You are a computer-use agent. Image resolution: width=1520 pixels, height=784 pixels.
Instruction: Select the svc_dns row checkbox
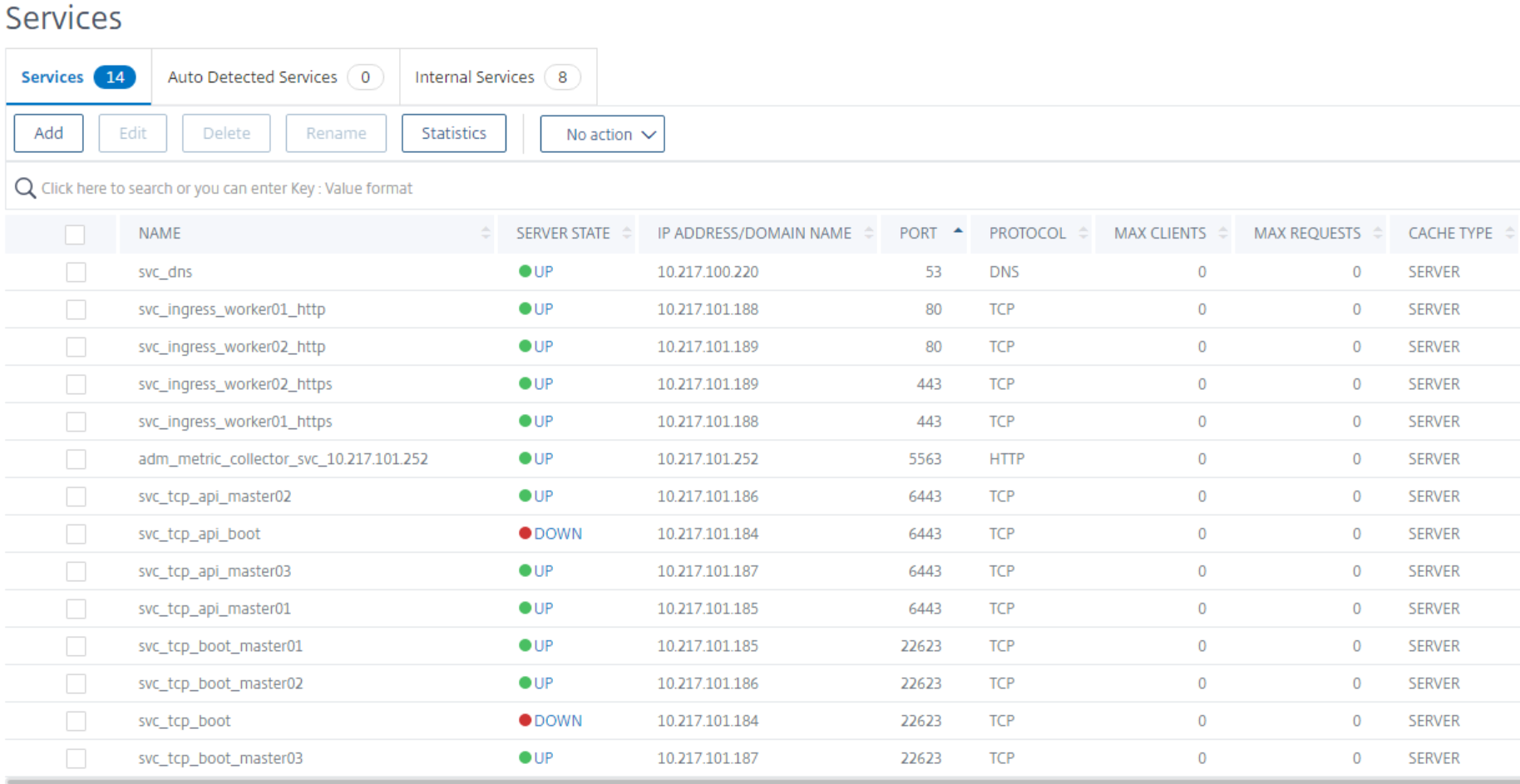point(76,272)
